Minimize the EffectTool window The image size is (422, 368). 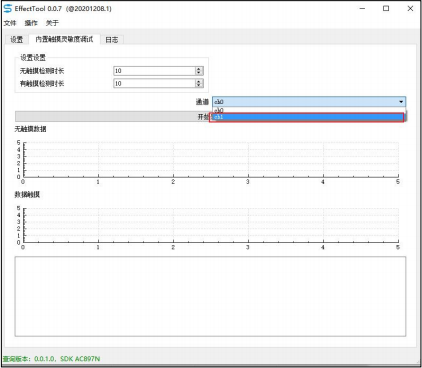(362, 9)
